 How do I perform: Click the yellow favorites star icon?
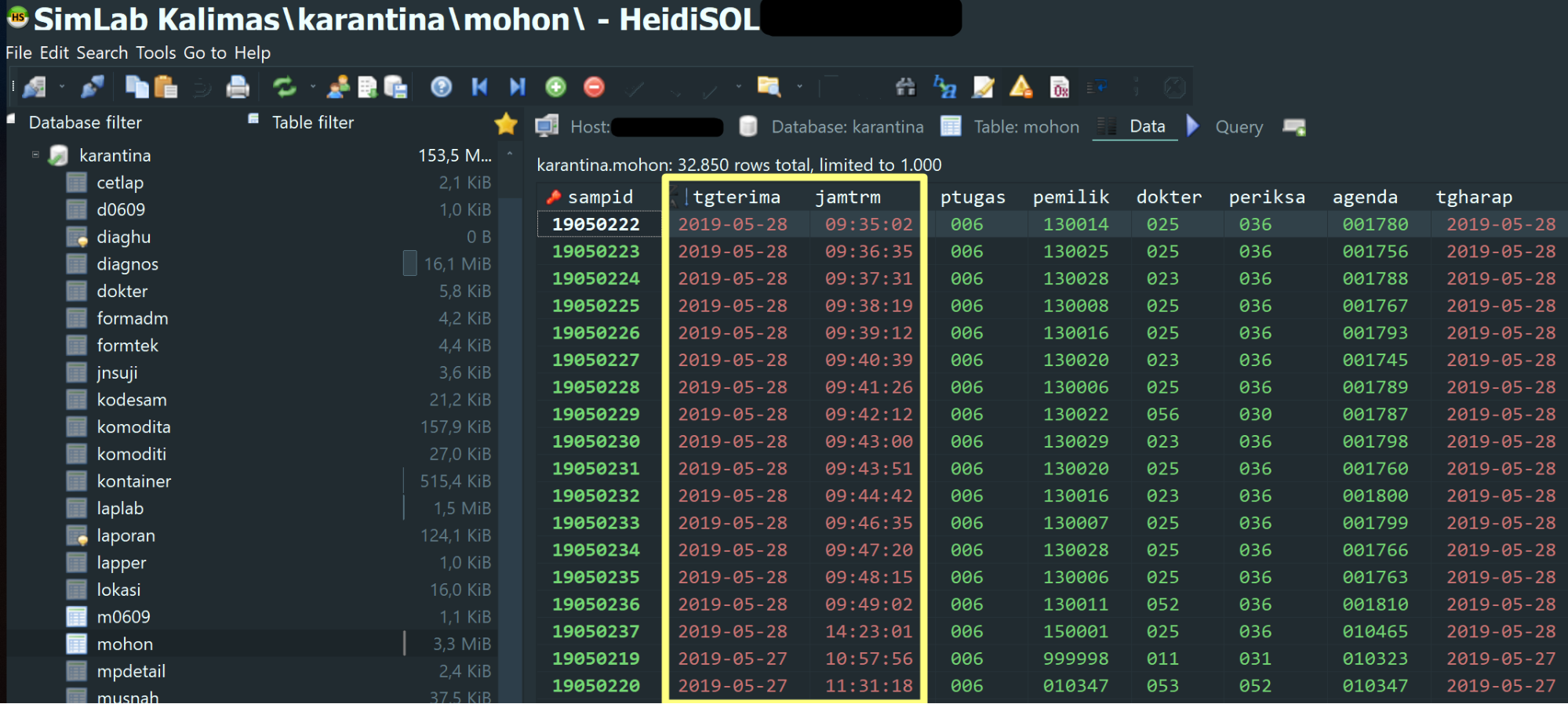coord(506,124)
